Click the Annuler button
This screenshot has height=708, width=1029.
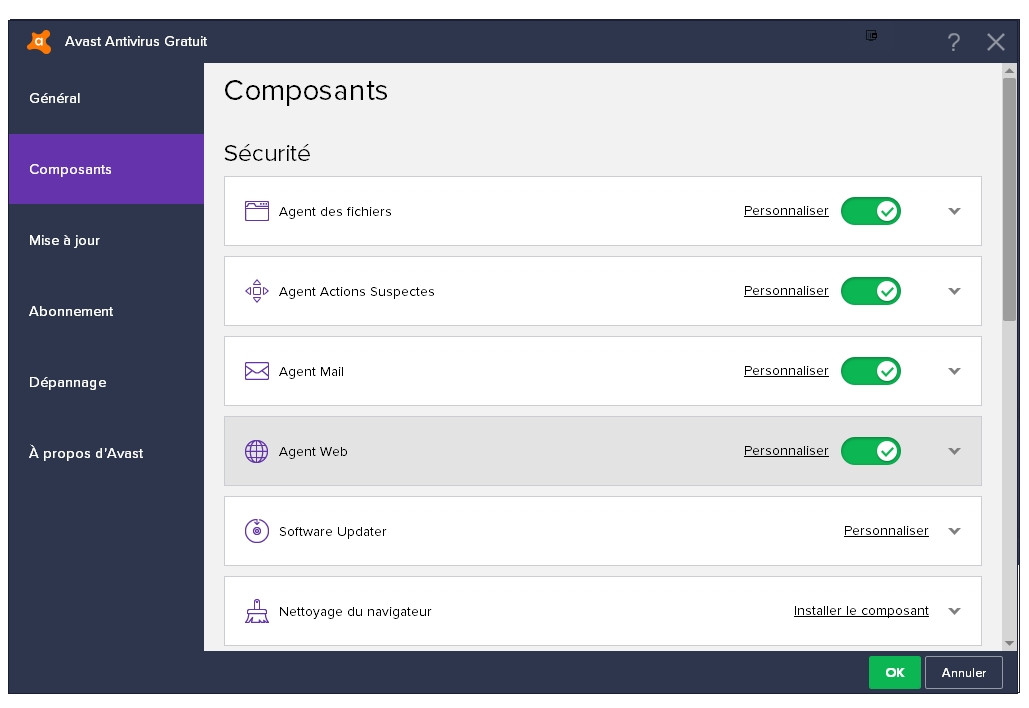coord(963,673)
